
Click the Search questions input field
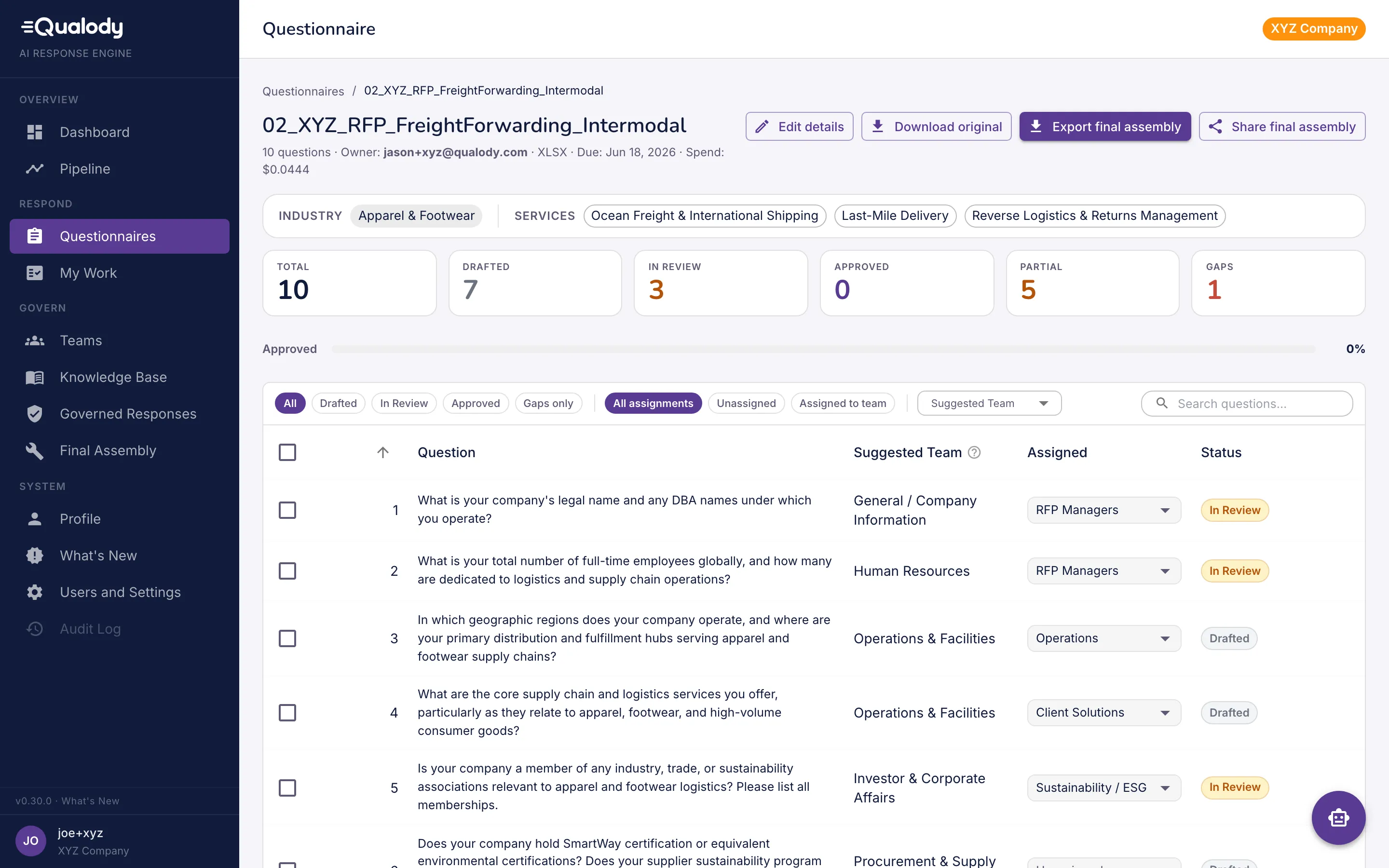pos(1247,404)
